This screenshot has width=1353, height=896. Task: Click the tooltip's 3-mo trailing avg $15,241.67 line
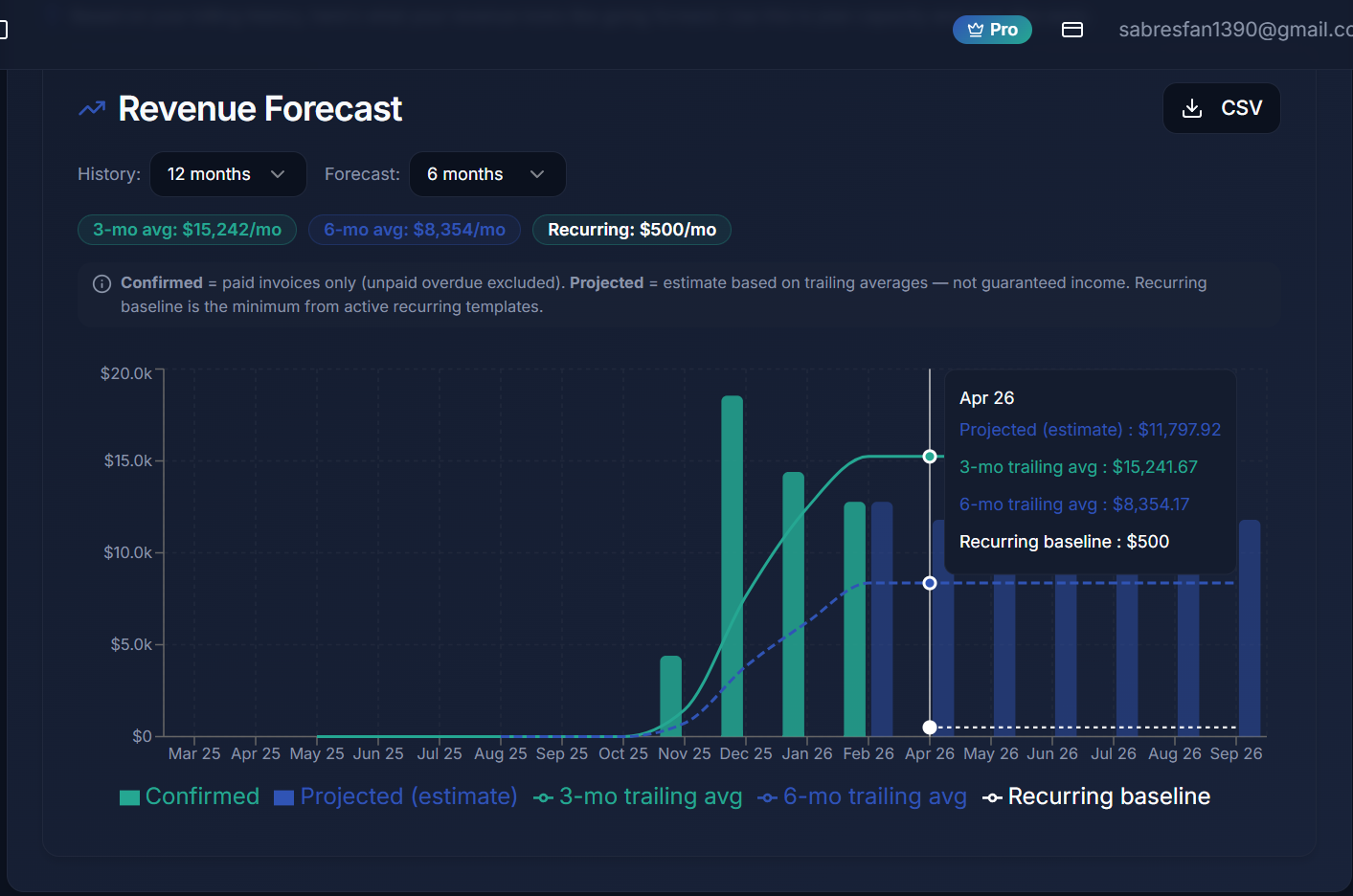pos(1078,467)
